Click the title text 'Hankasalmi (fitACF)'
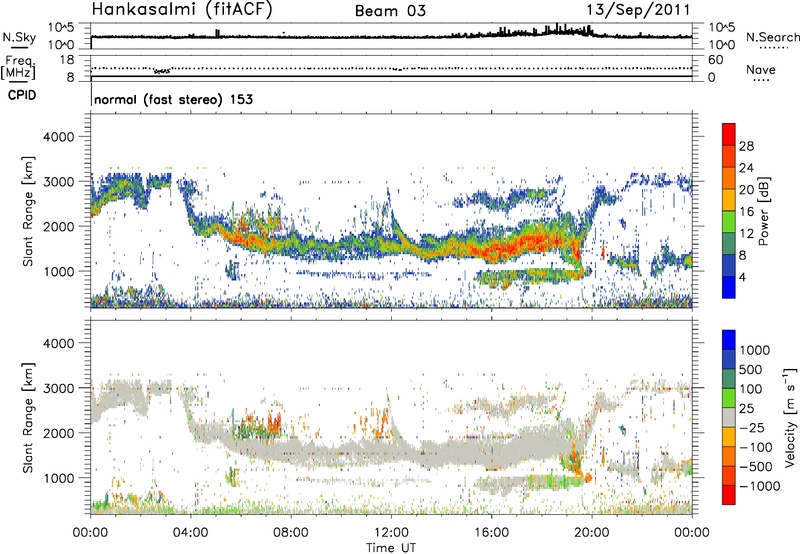The width and height of the screenshot is (800, 554). pos(182,9)
